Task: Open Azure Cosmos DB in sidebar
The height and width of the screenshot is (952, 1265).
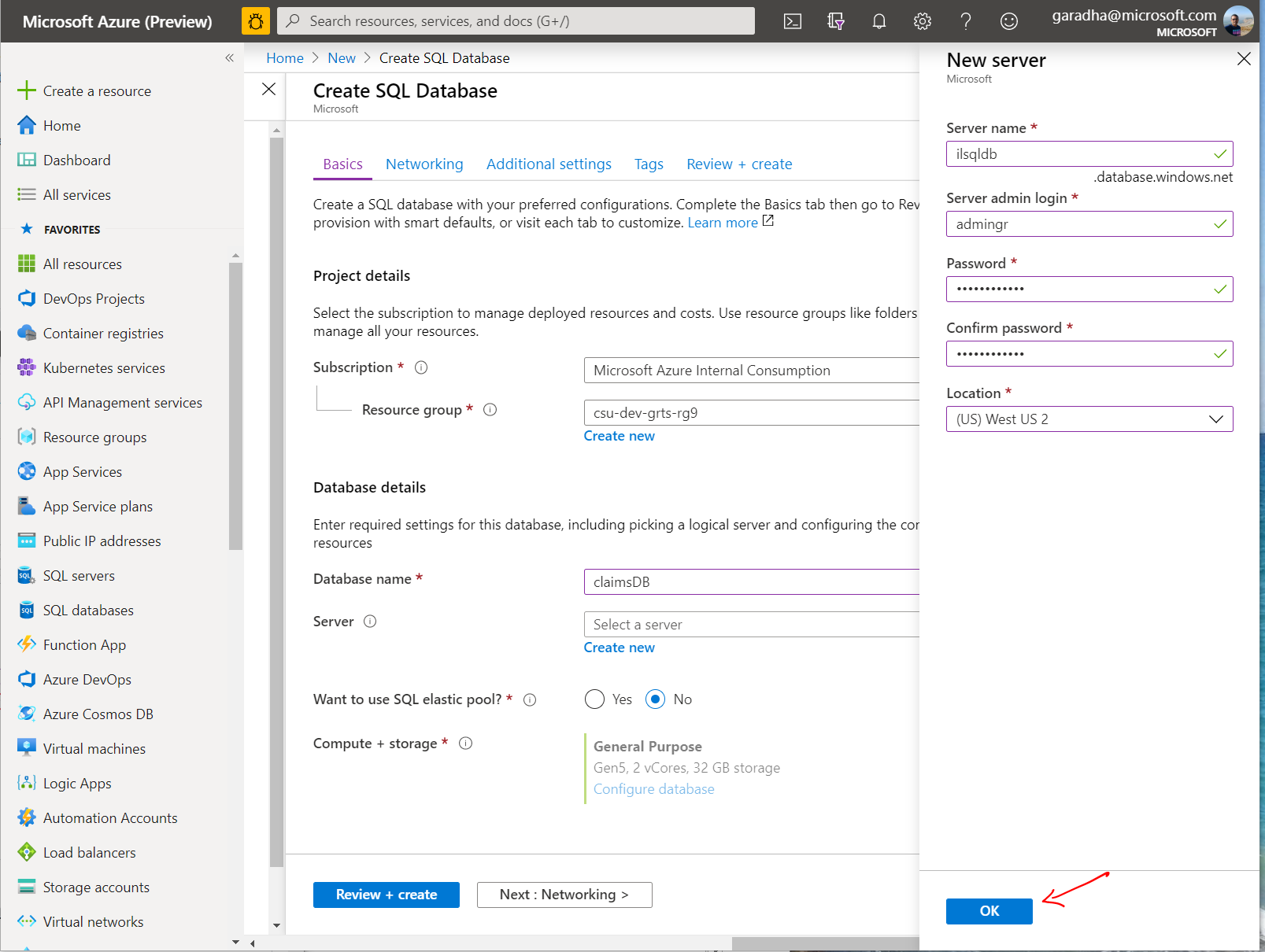Action: pyautogui.click(x=98, y=714)
